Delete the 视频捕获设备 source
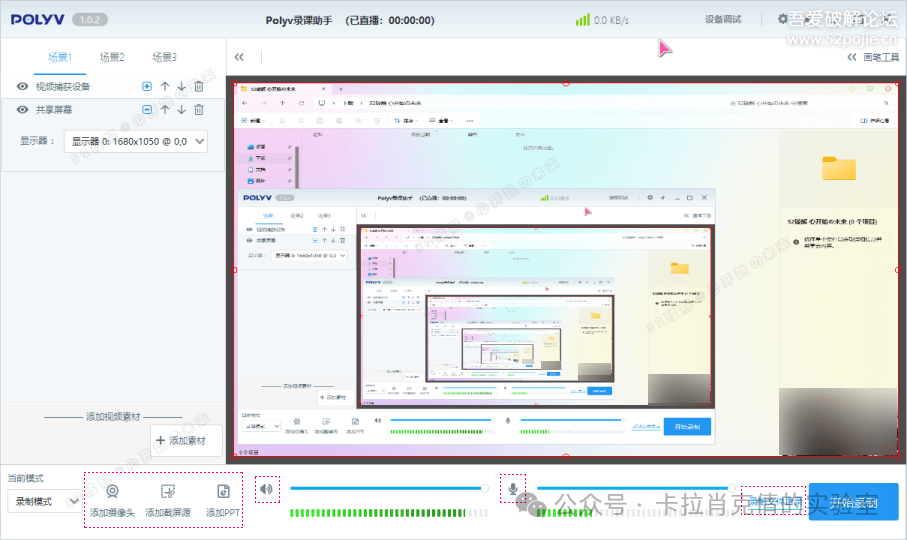907x540 pixels. (x=198, y=87)
